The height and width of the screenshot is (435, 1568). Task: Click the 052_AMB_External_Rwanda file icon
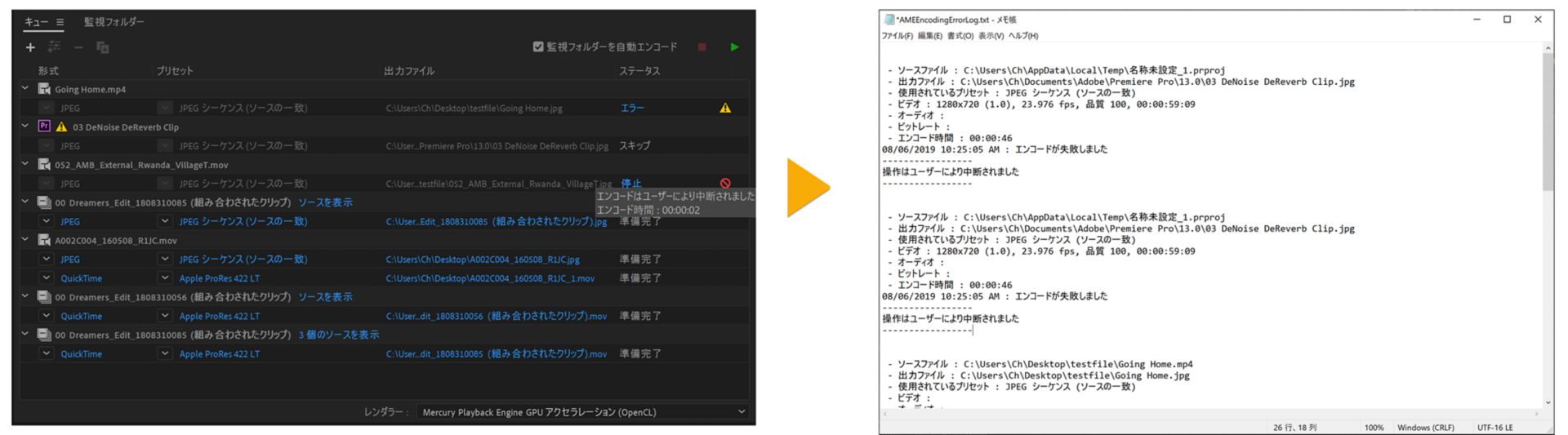tap(45, 164)
